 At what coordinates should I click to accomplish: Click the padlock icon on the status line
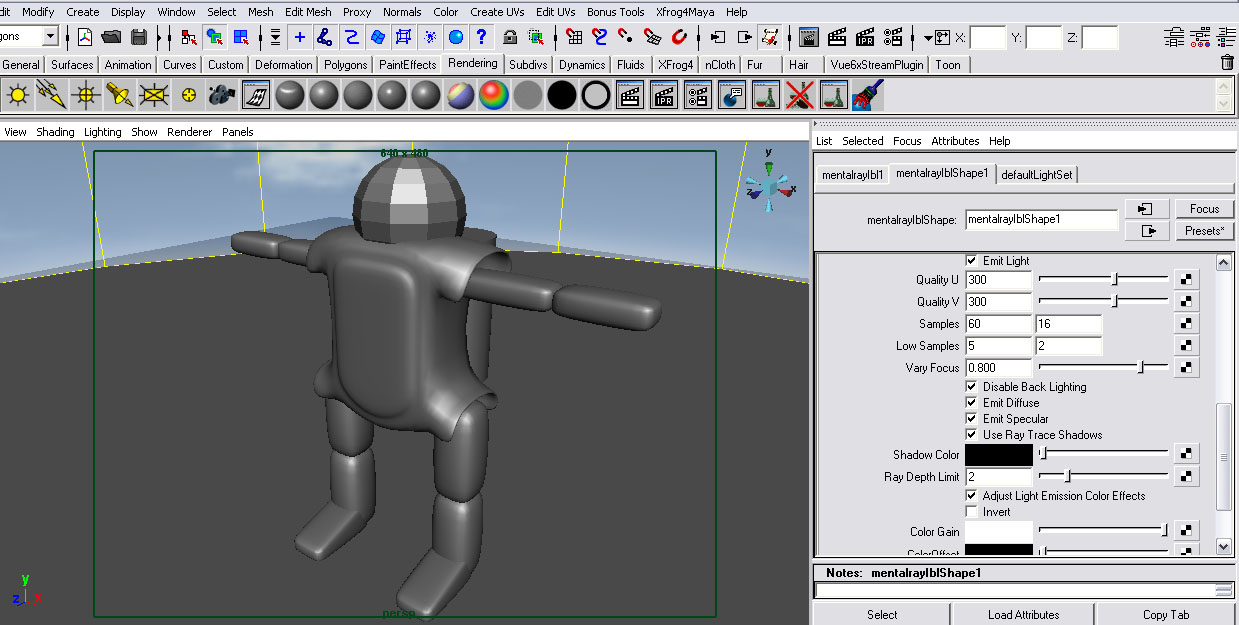click(x=510, y=38)
